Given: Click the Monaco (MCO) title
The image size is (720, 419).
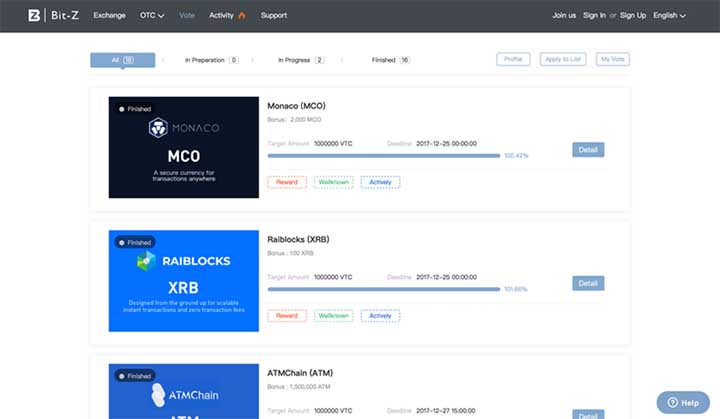Looking at the screenshot, I should click(296, 106).
